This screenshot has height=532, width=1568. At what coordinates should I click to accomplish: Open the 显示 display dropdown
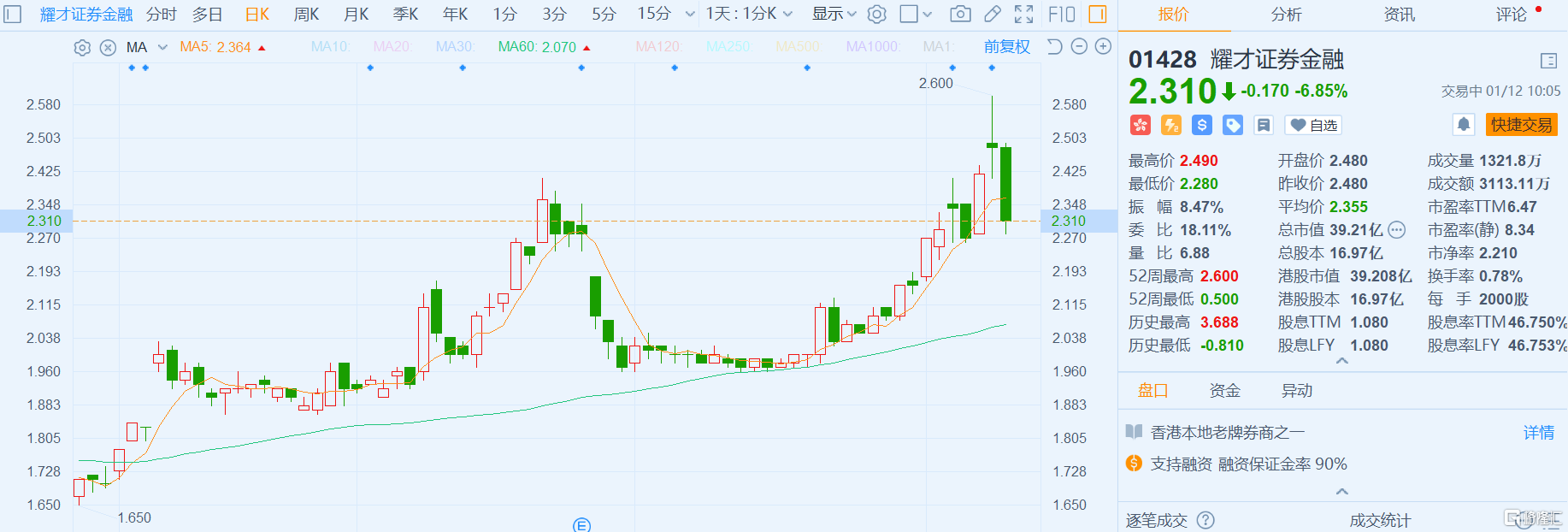834,14
